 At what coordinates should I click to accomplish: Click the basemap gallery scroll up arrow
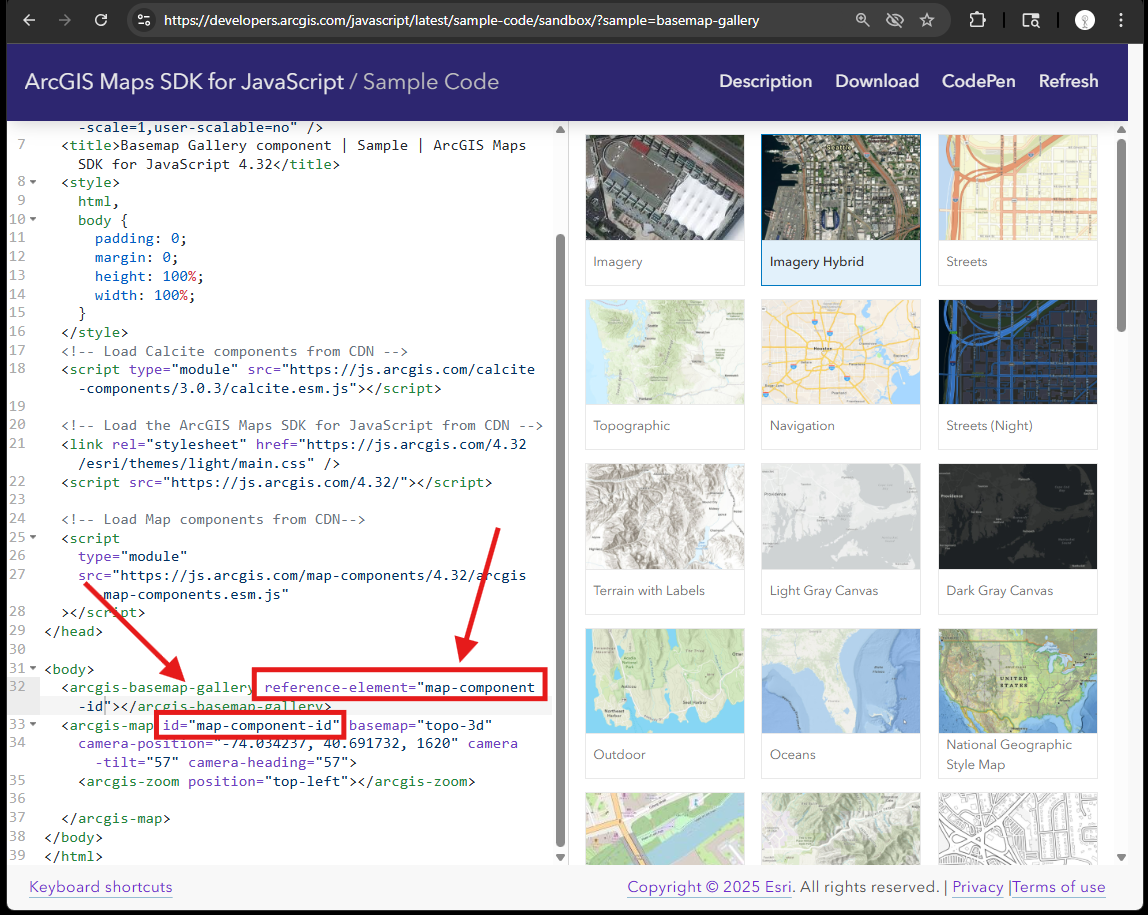pos(1121,130)
